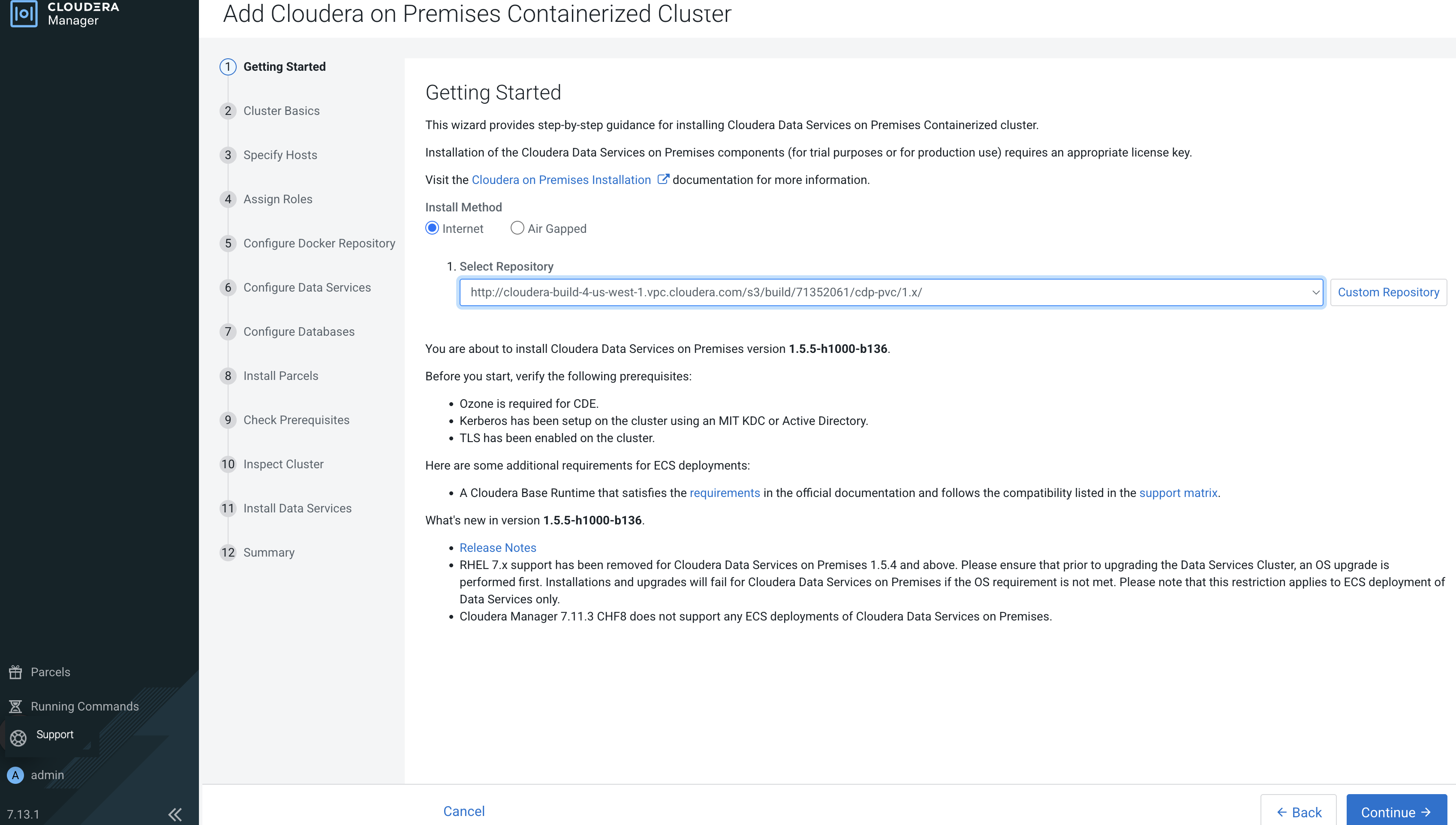
Task: Open the support matrix link
Action: (1178, 493)
